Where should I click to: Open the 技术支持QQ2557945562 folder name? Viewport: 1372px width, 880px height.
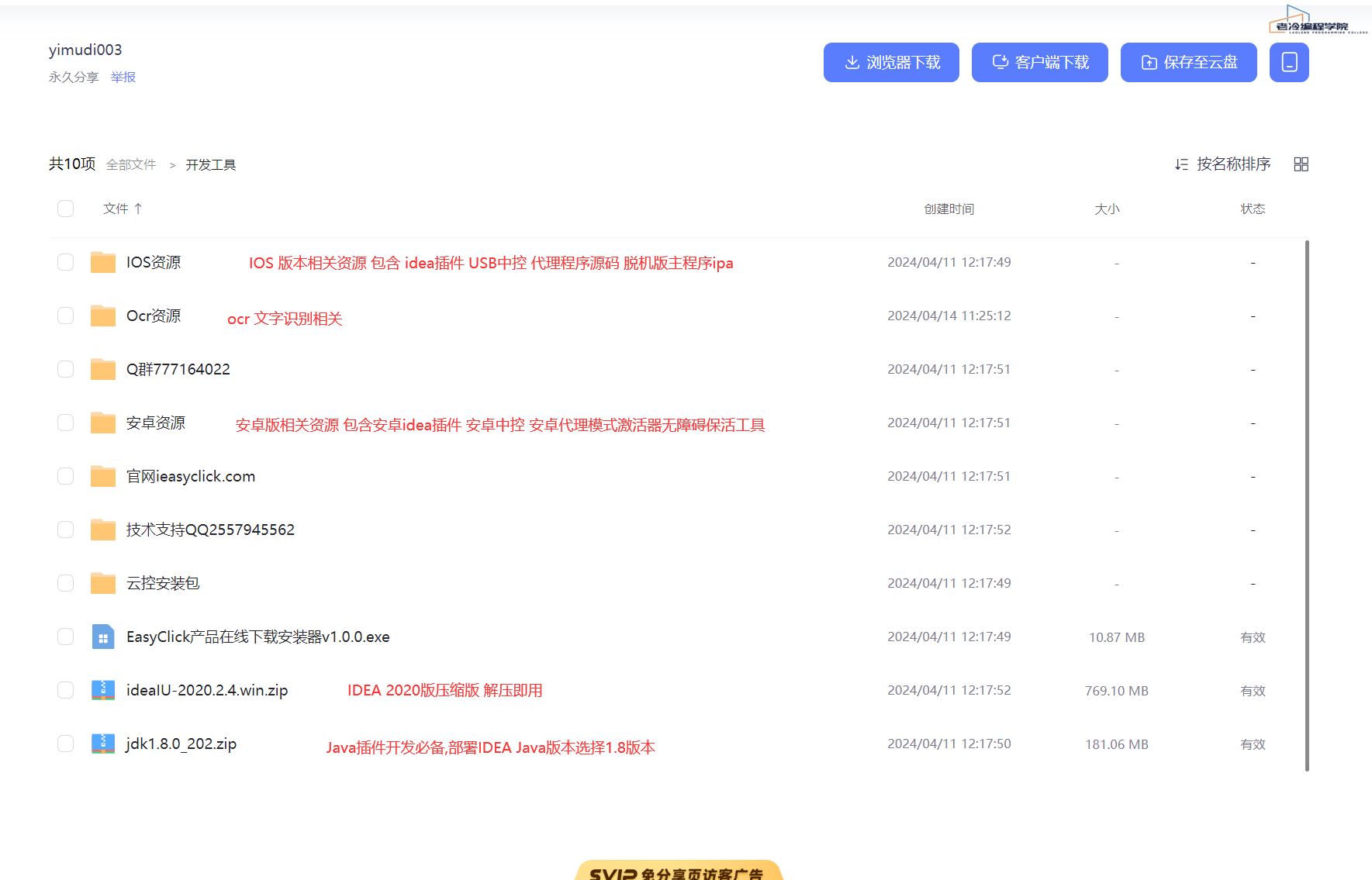[x=210, y=530]
